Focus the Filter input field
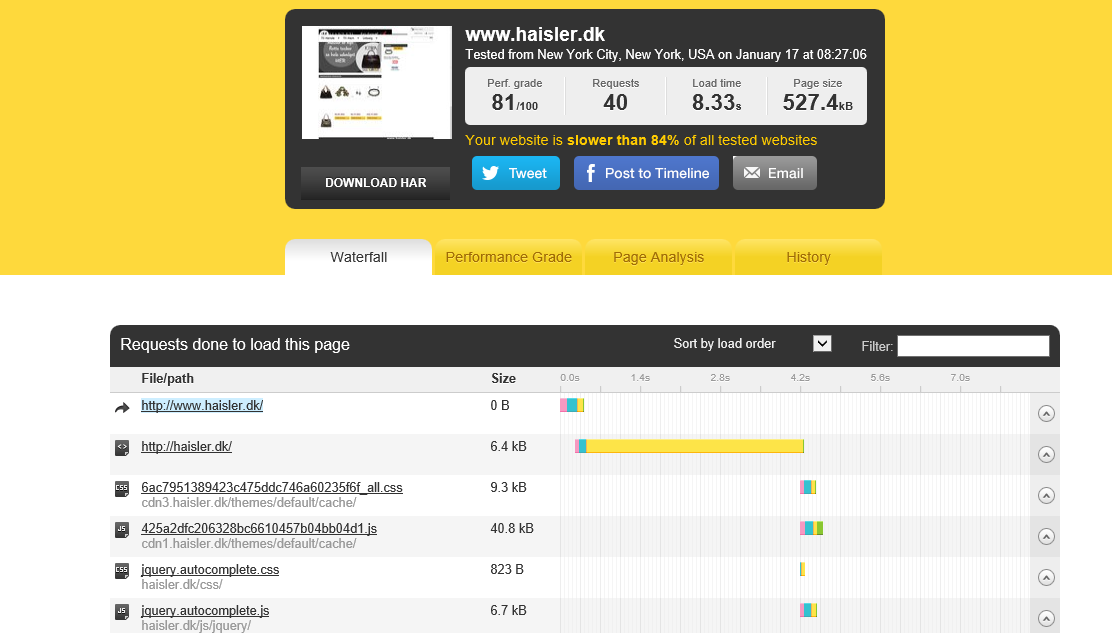The height and width of the screenshot is (633, 1112). (973, 346)
